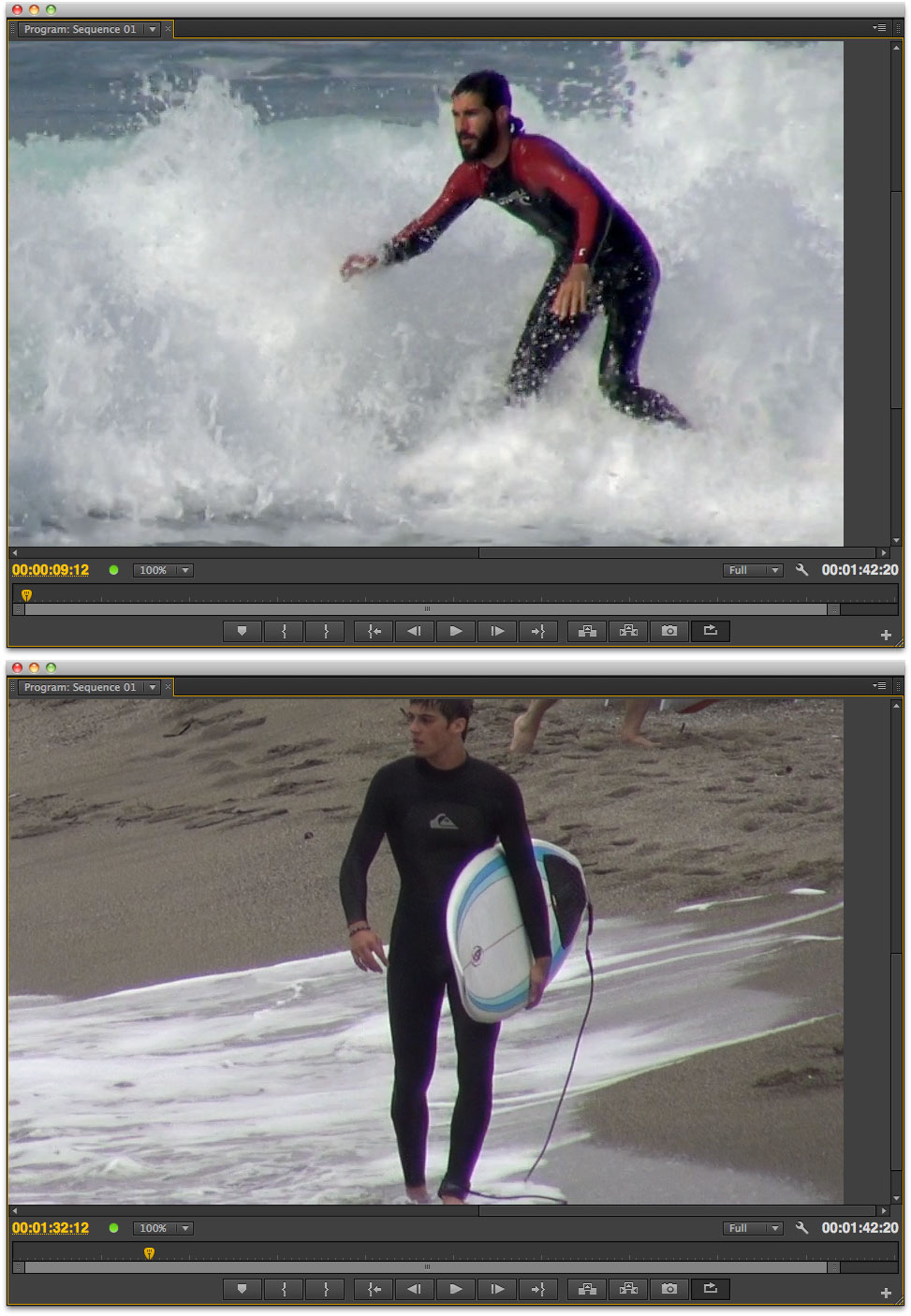Select the Program: Sequence 01 tab in the top panel
Image resolution: width=911 pixels, height=1316 pixels.
tap(81, 30)
